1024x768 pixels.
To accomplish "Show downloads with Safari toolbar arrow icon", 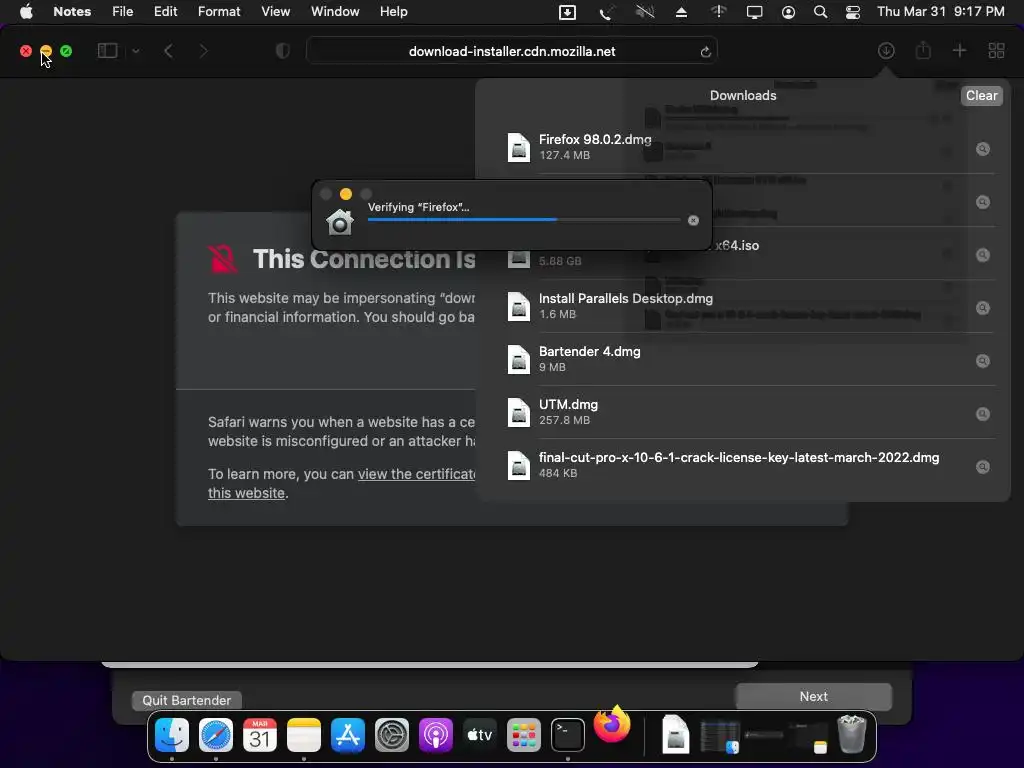I will tap(886, 50).
